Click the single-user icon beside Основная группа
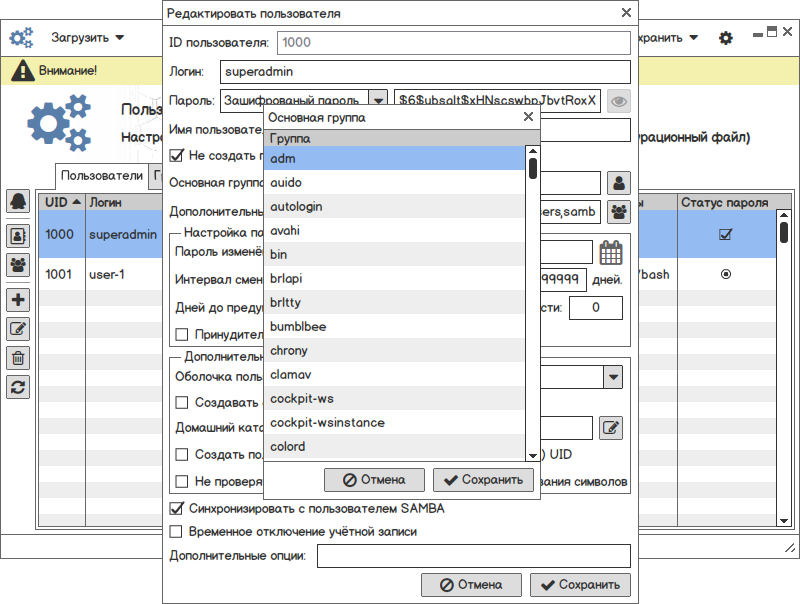The width and height of the screenshot is (800, 604). click(620, 183)
